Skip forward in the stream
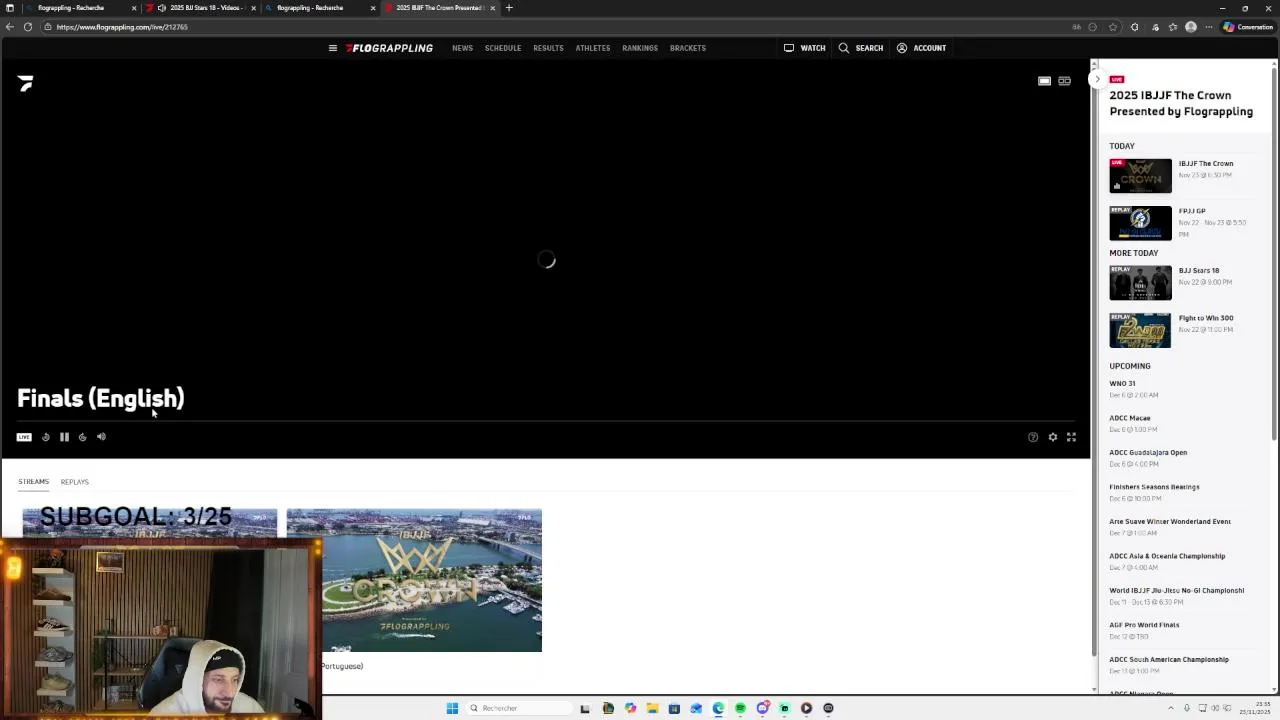The width and height of the screenshot is (1280, 720). (83, 437)
